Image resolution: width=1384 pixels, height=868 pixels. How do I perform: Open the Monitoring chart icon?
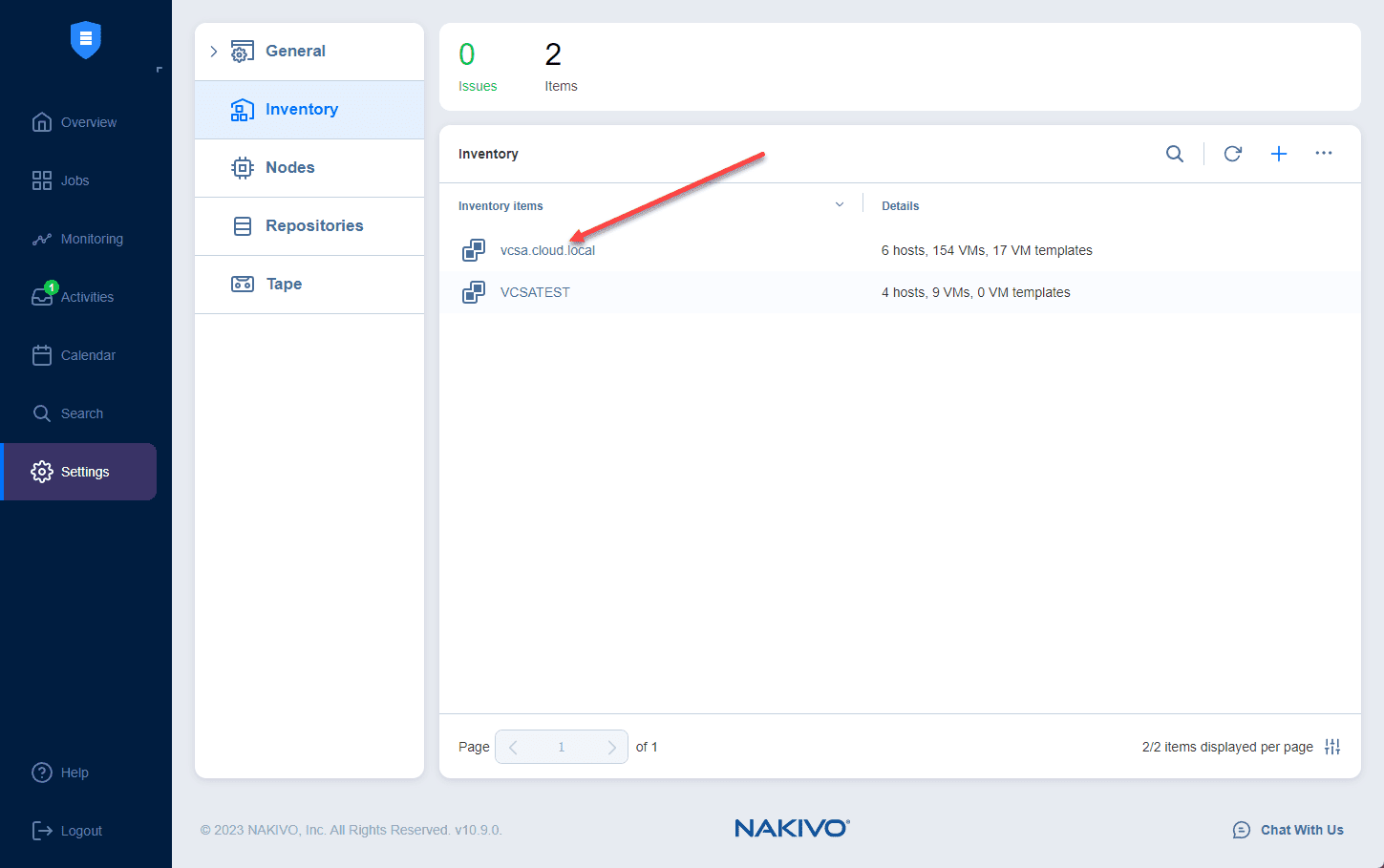tap(42, 239)
